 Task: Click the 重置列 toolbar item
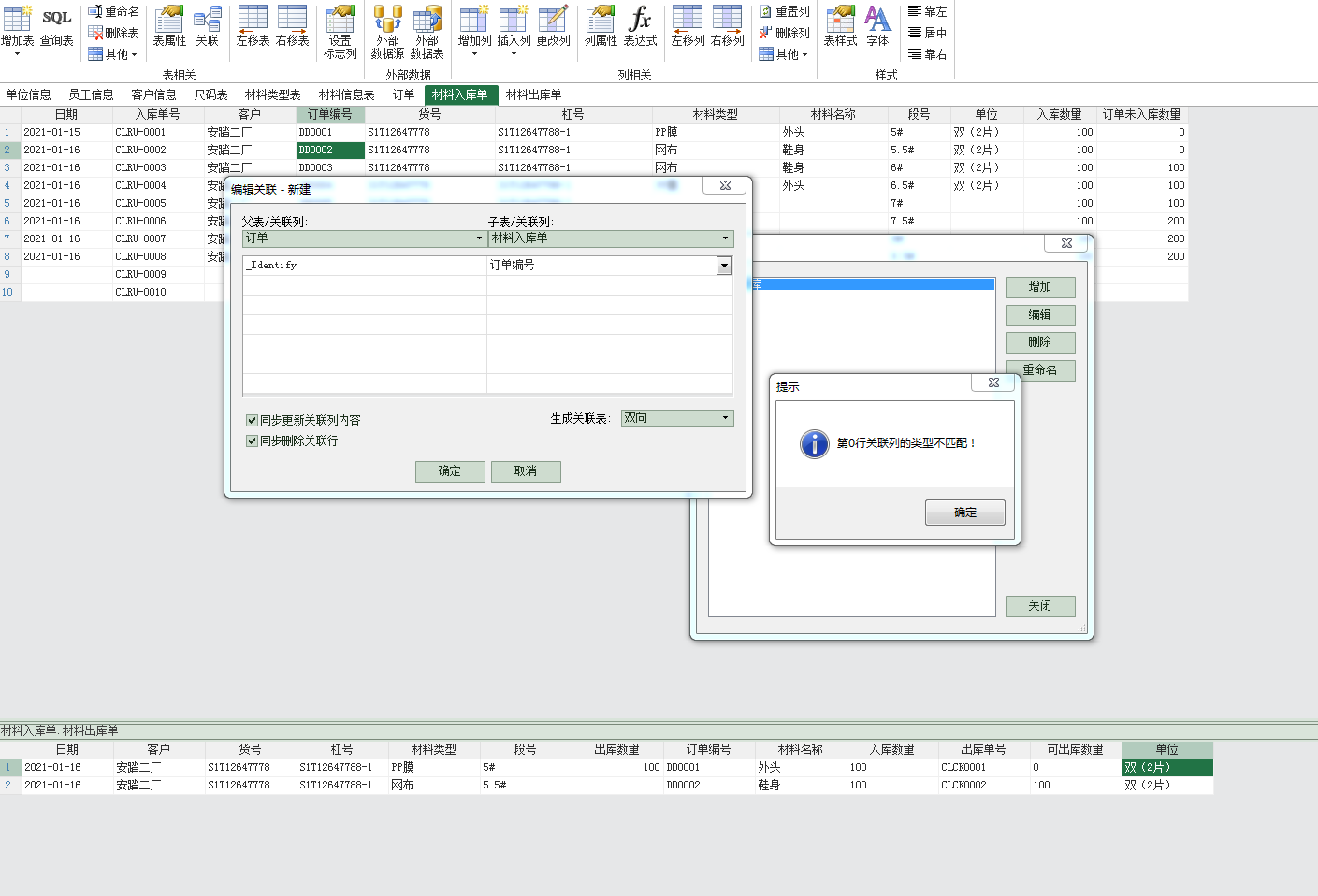click(784, 11)
